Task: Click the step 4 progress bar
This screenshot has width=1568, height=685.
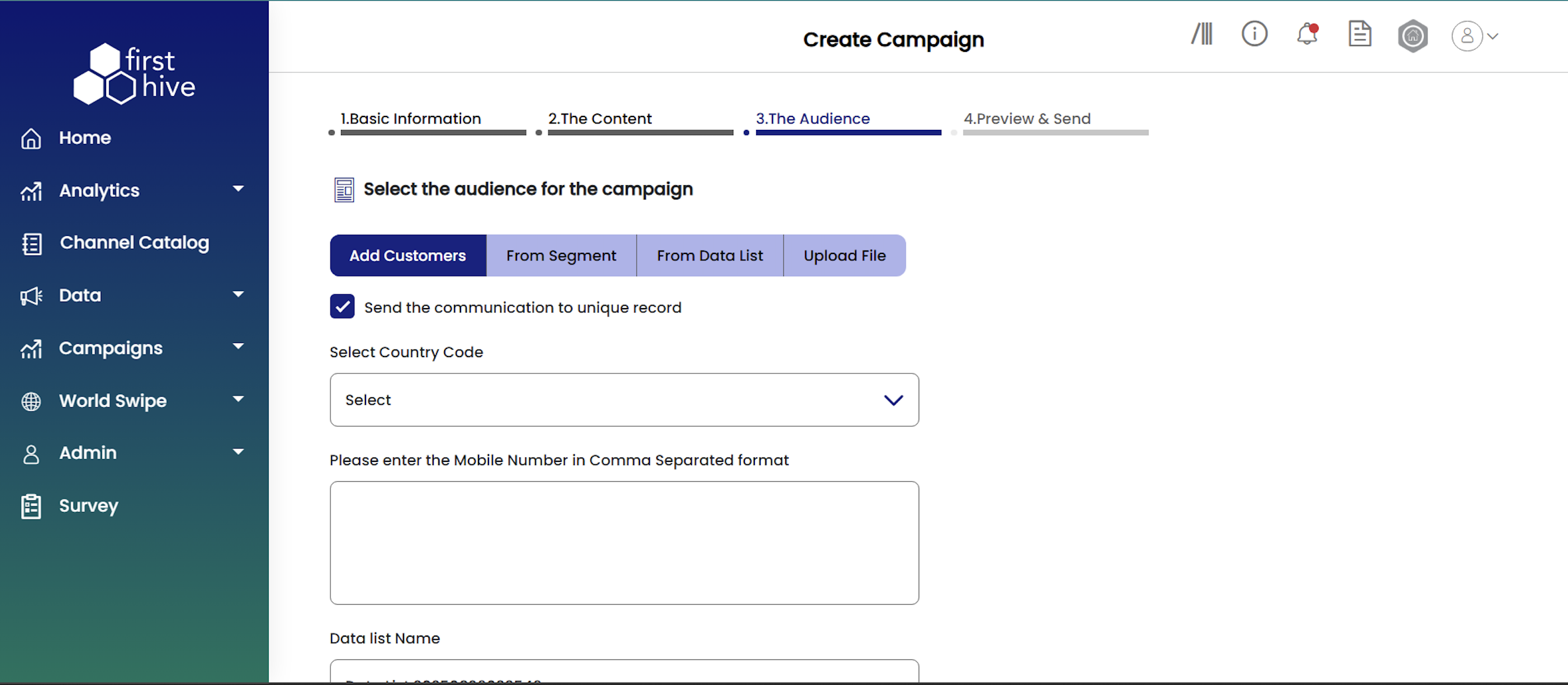Action: click(x=1056, y=133)
